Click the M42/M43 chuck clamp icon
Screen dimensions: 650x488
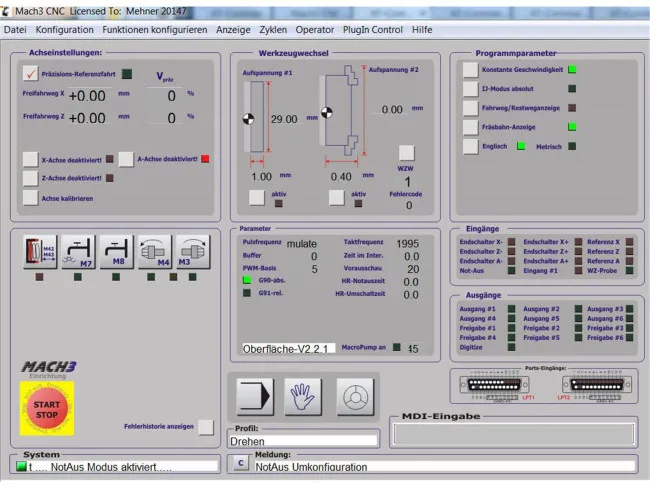click(x=40, y=252)
